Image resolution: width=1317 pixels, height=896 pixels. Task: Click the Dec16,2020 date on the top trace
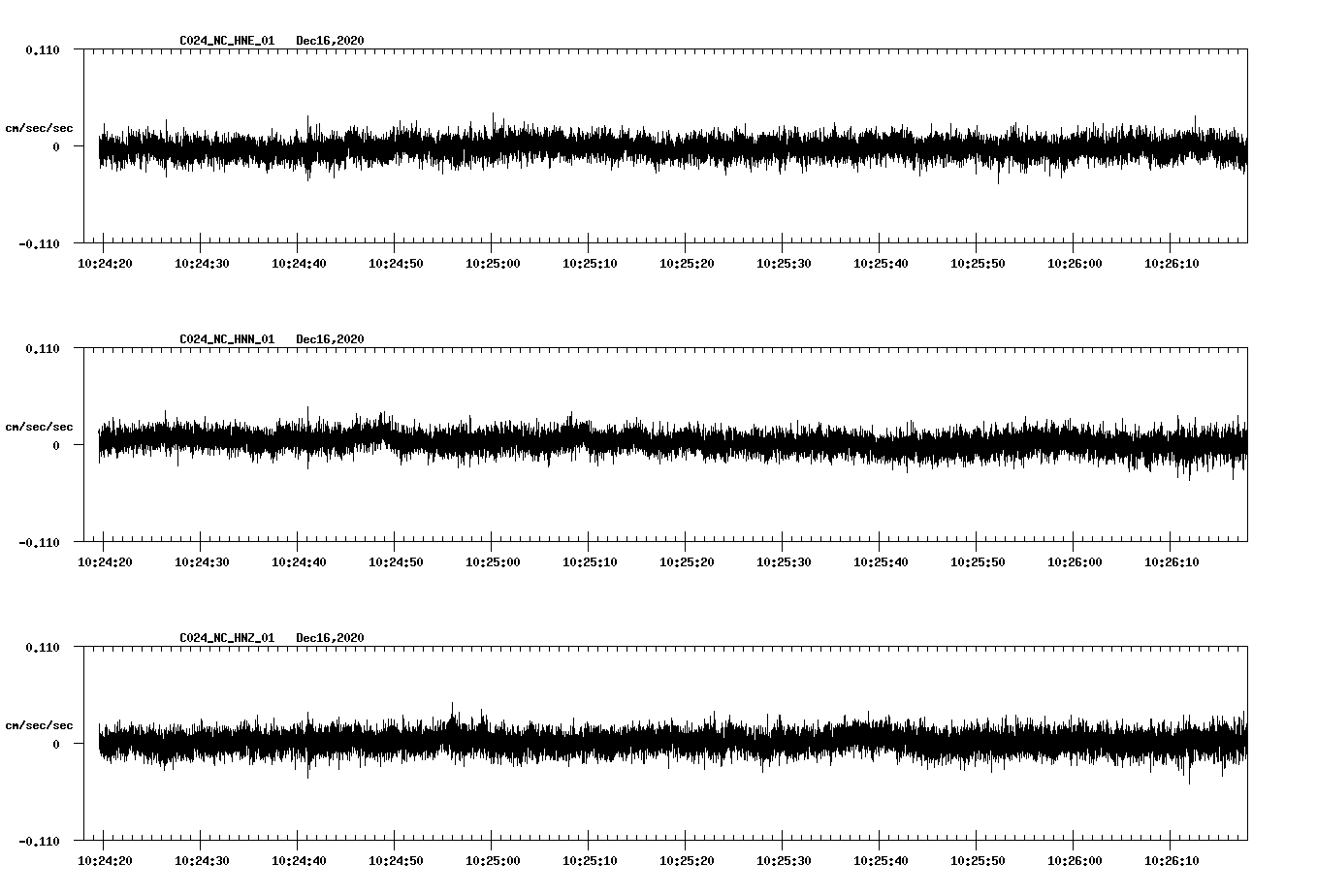pyautogui.click(x=331, y=41)
